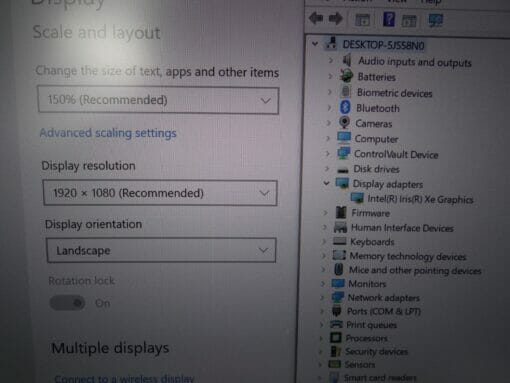Screen dimensions: 510x383
Task: Click the Processors icon in device tree
Action: tap(335, 338)
